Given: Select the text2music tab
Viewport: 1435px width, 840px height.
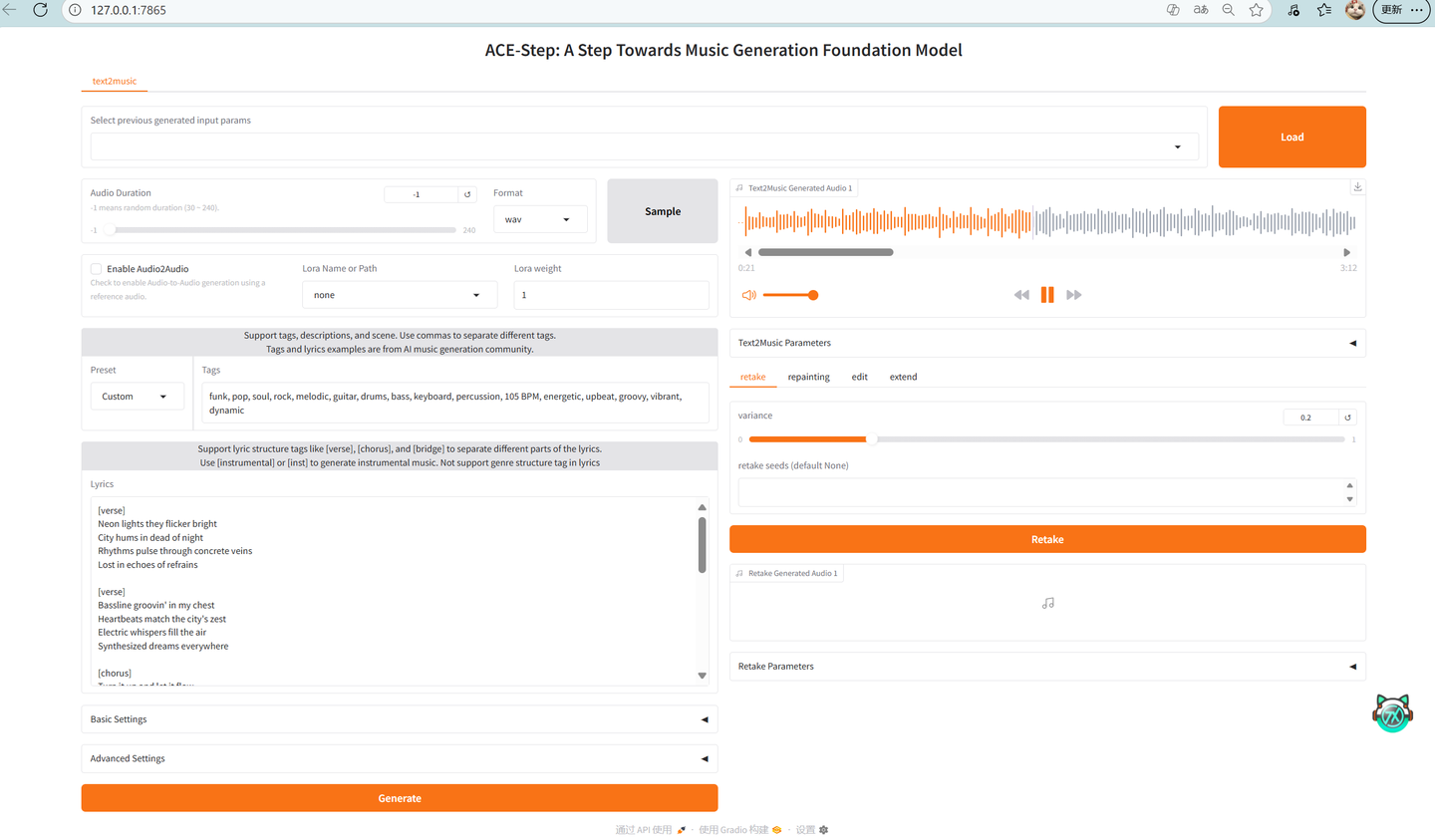Looking at the screenshot, I should click(x=115, y=82).
